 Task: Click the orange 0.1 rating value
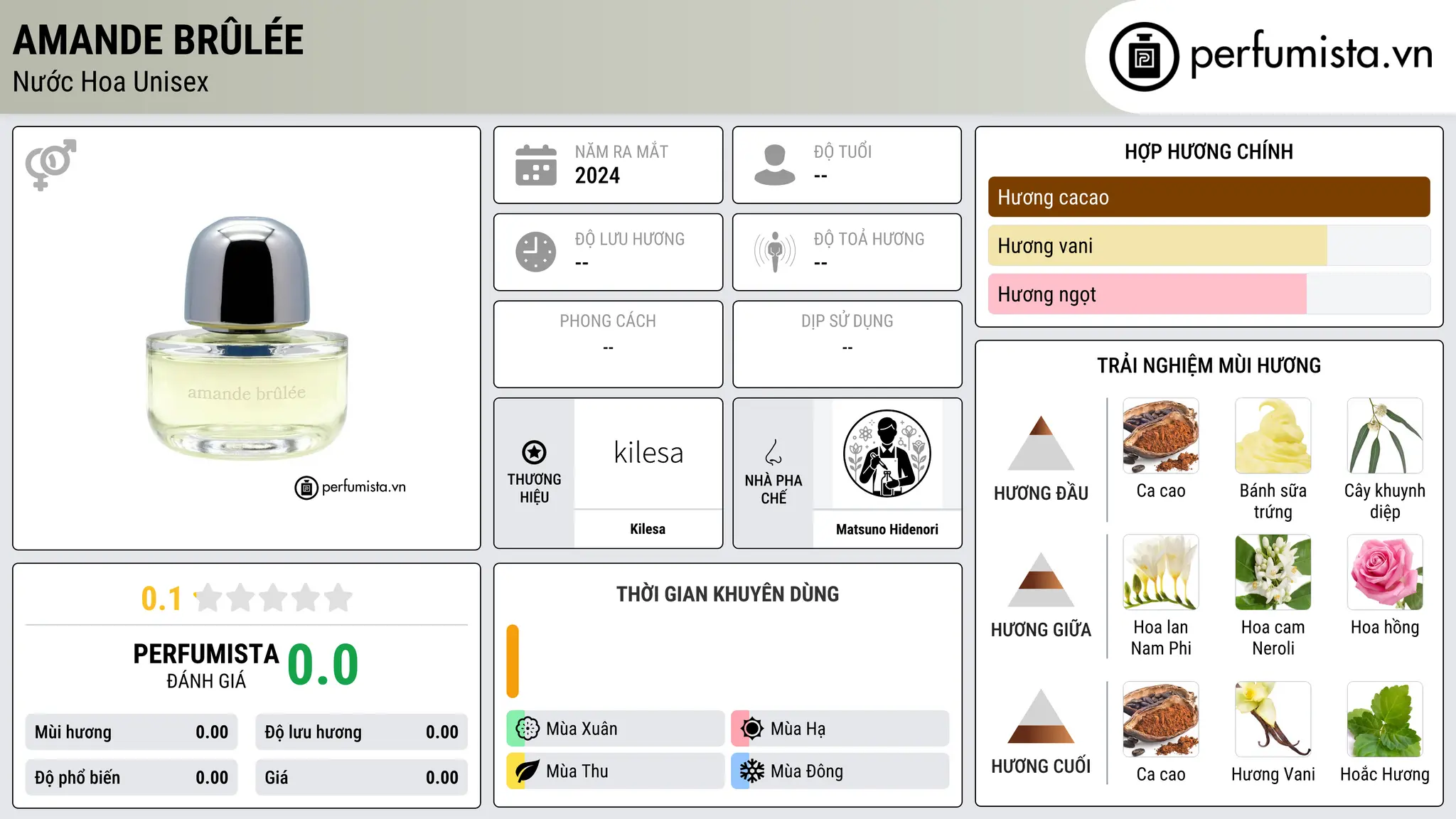[161, 599]
